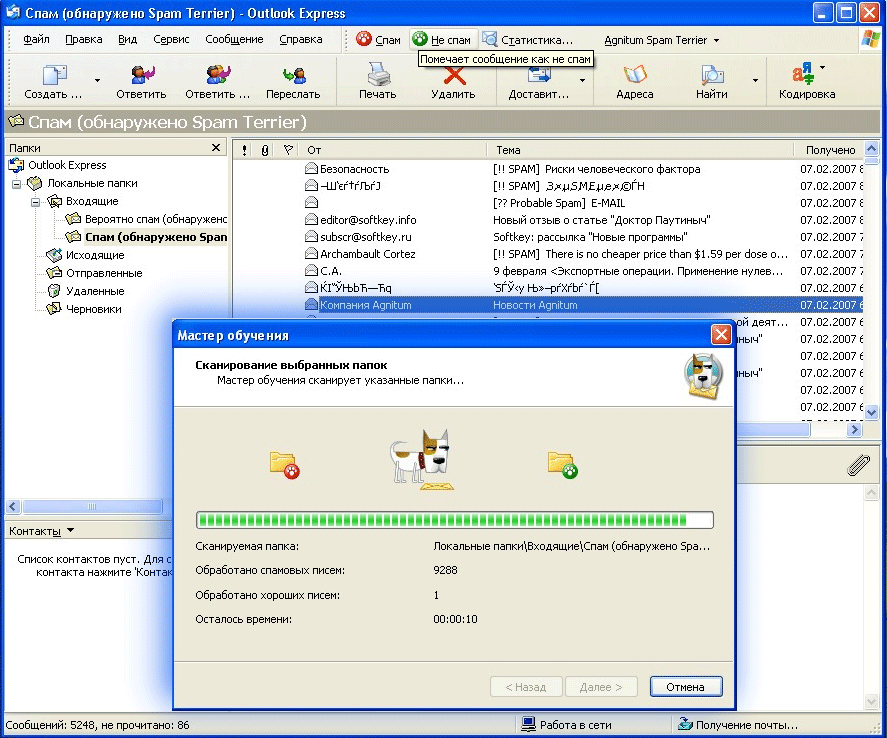Close the Мастер обучения dialog
This screenshot has width=887, height=738.
(721, 335)
